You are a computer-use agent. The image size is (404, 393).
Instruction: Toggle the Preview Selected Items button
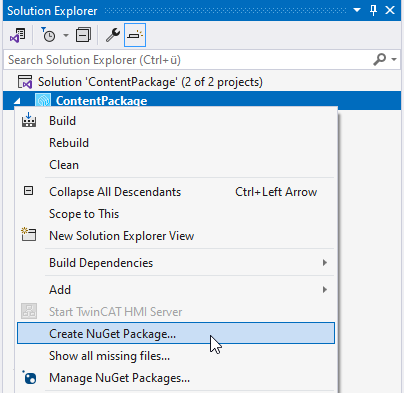(x=135, y=35)
